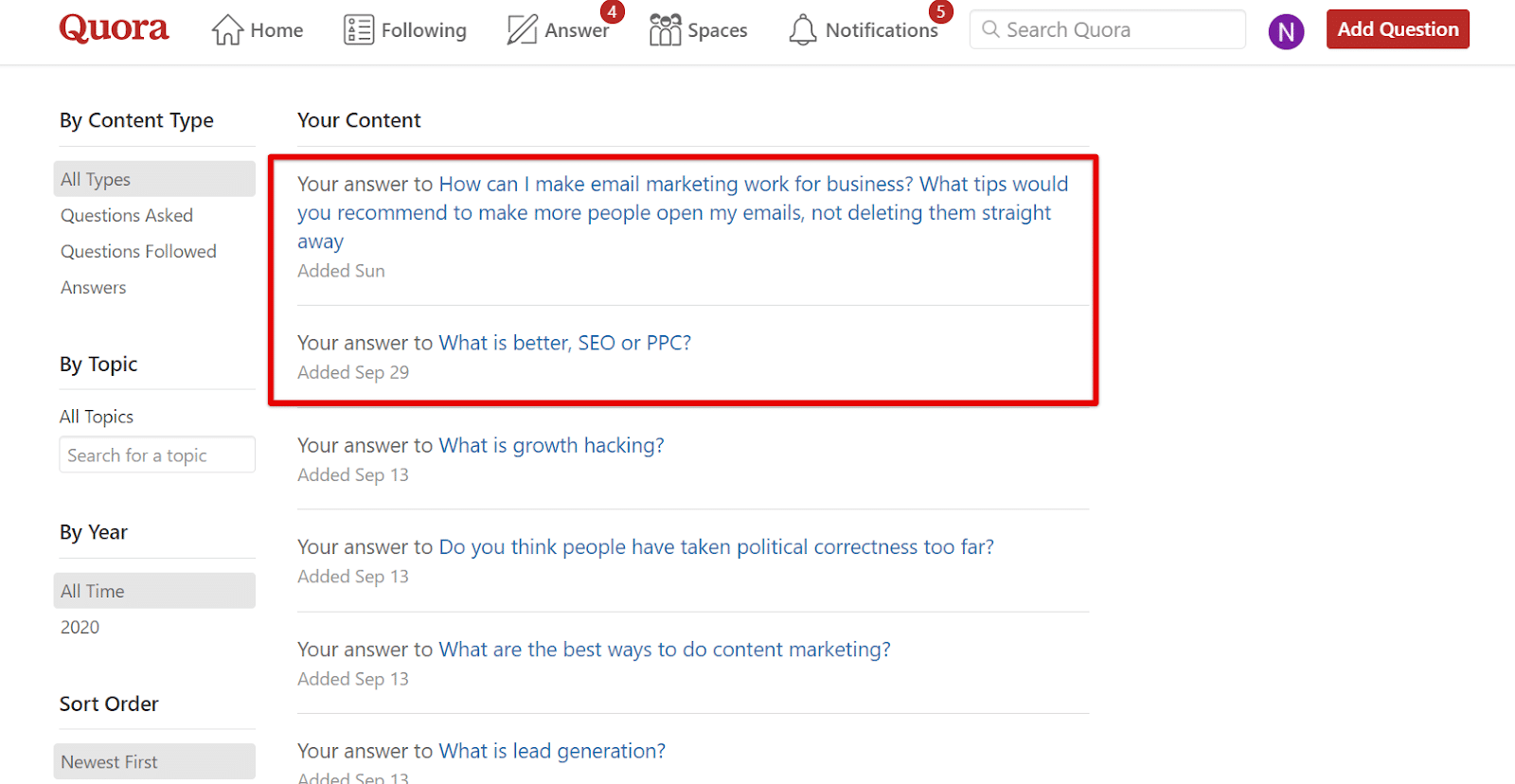Image resolution: width=1515 pixels, height=784 pixels.
Task: Open the email marketing question link
Action: pos(683,213)
